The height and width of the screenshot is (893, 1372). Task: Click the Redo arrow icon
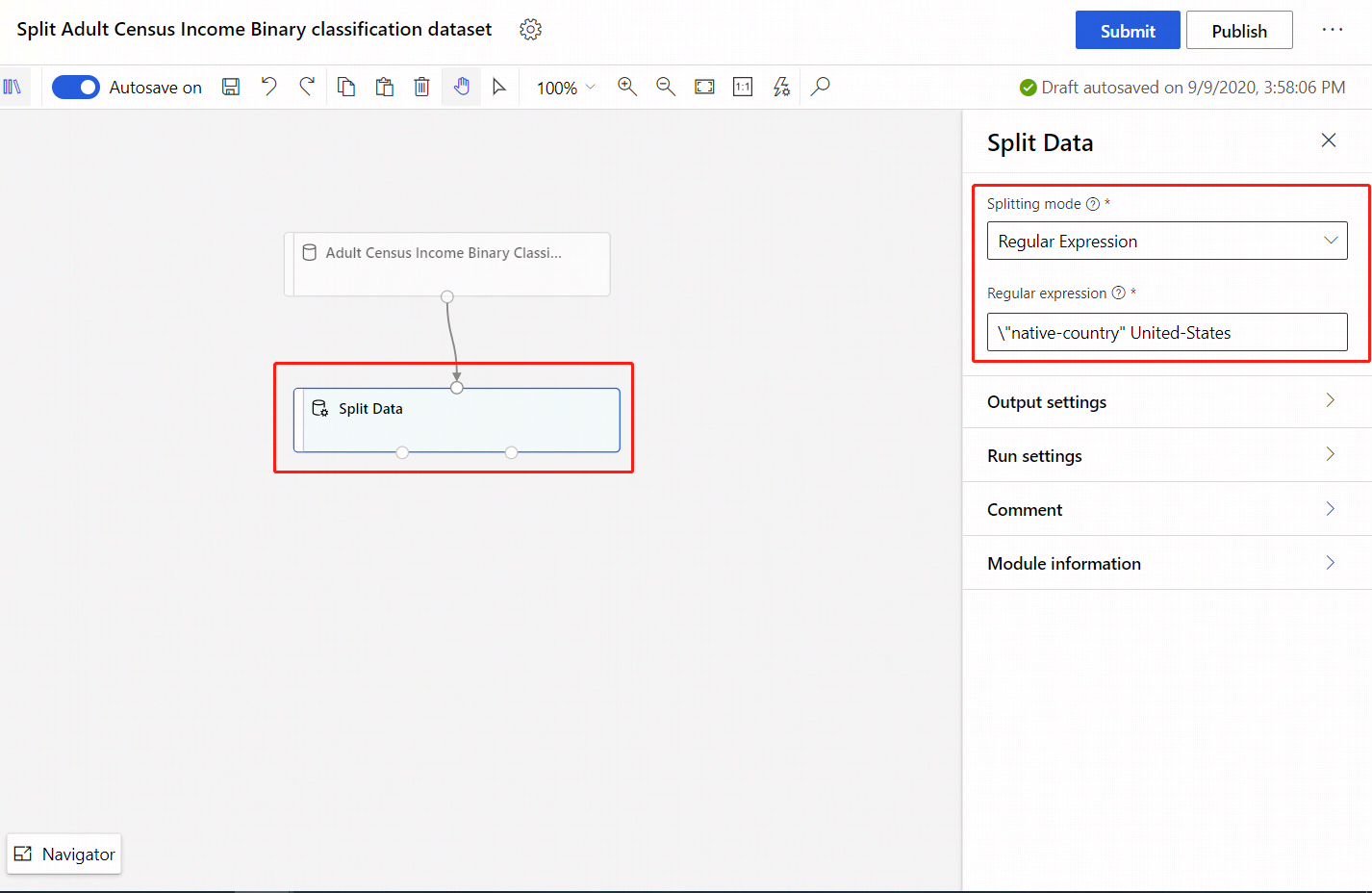[x=307, y=88]
